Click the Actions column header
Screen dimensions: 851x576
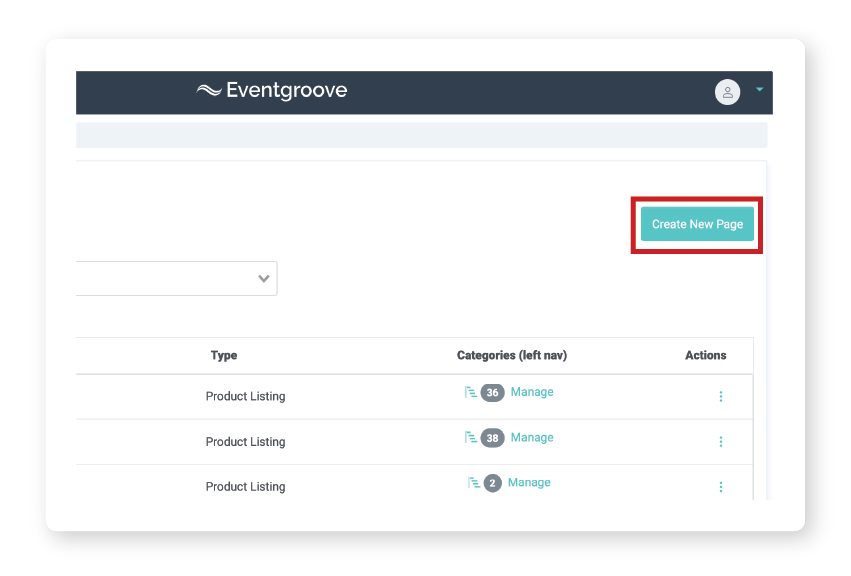[x=705, y=356]
